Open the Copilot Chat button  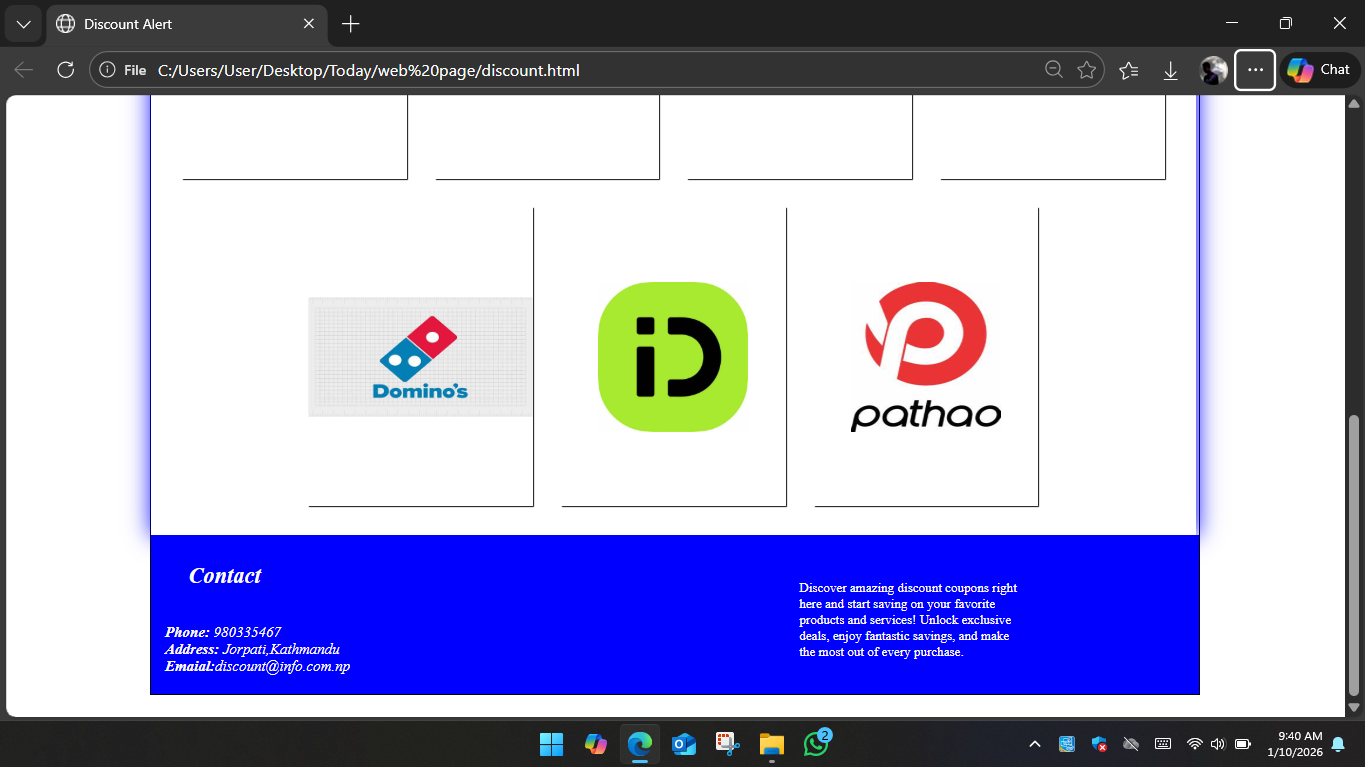coord(1320,70)
